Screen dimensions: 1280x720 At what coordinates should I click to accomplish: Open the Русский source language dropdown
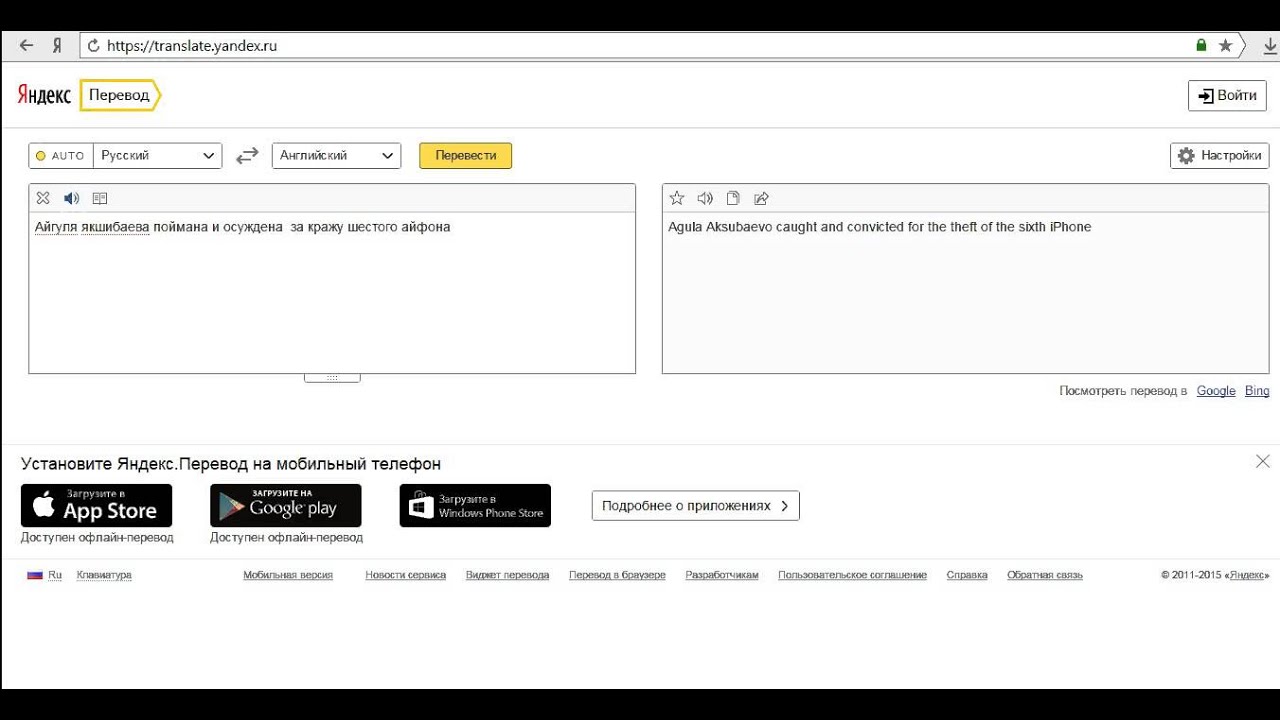(158, 156)
